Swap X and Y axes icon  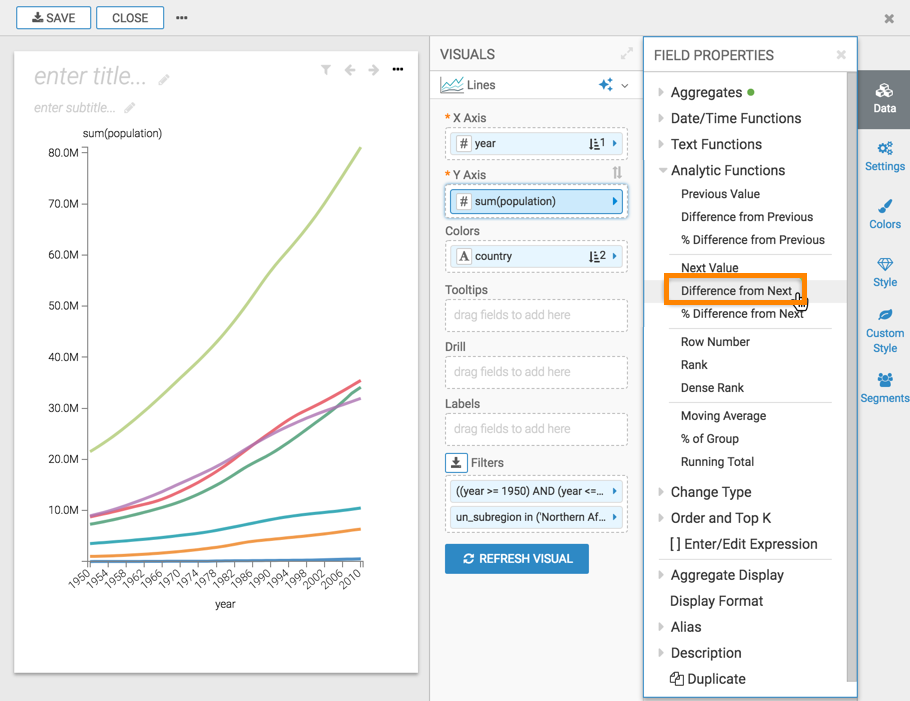point(617,173)
